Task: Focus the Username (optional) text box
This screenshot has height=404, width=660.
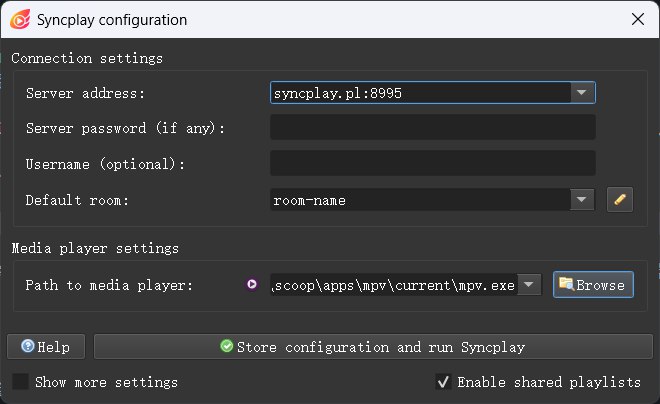Action: coord(432,164)
